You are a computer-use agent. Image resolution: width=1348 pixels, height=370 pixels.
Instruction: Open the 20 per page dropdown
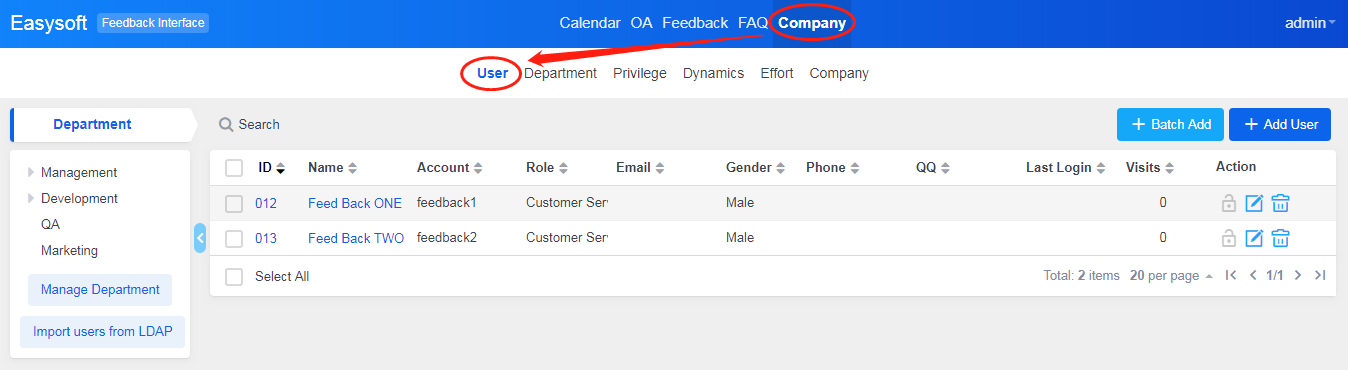point(1171,276)
